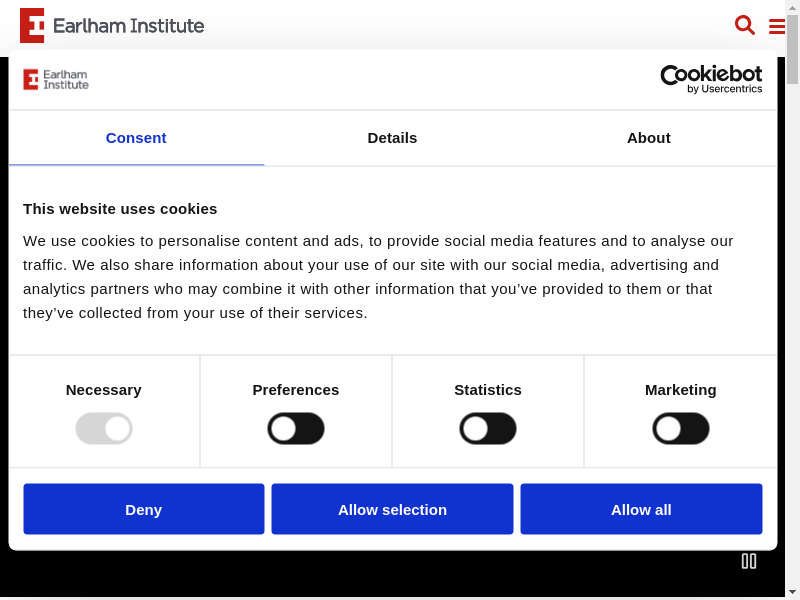Open the About tab
The image size is (800, 600).
[648, 138]
